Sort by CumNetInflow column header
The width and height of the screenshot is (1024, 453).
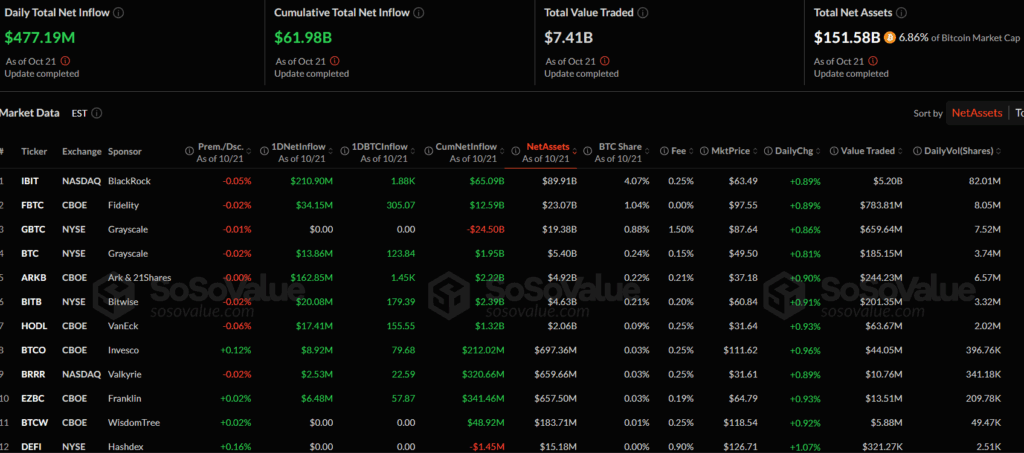pyautogui.click(x=467, y=146)
